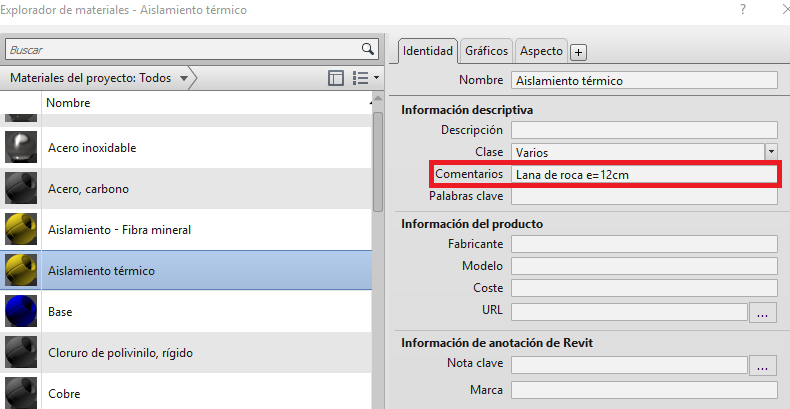Click the blue Base material icon
This screenshot has width=790, height=409.
click(21, 311)
